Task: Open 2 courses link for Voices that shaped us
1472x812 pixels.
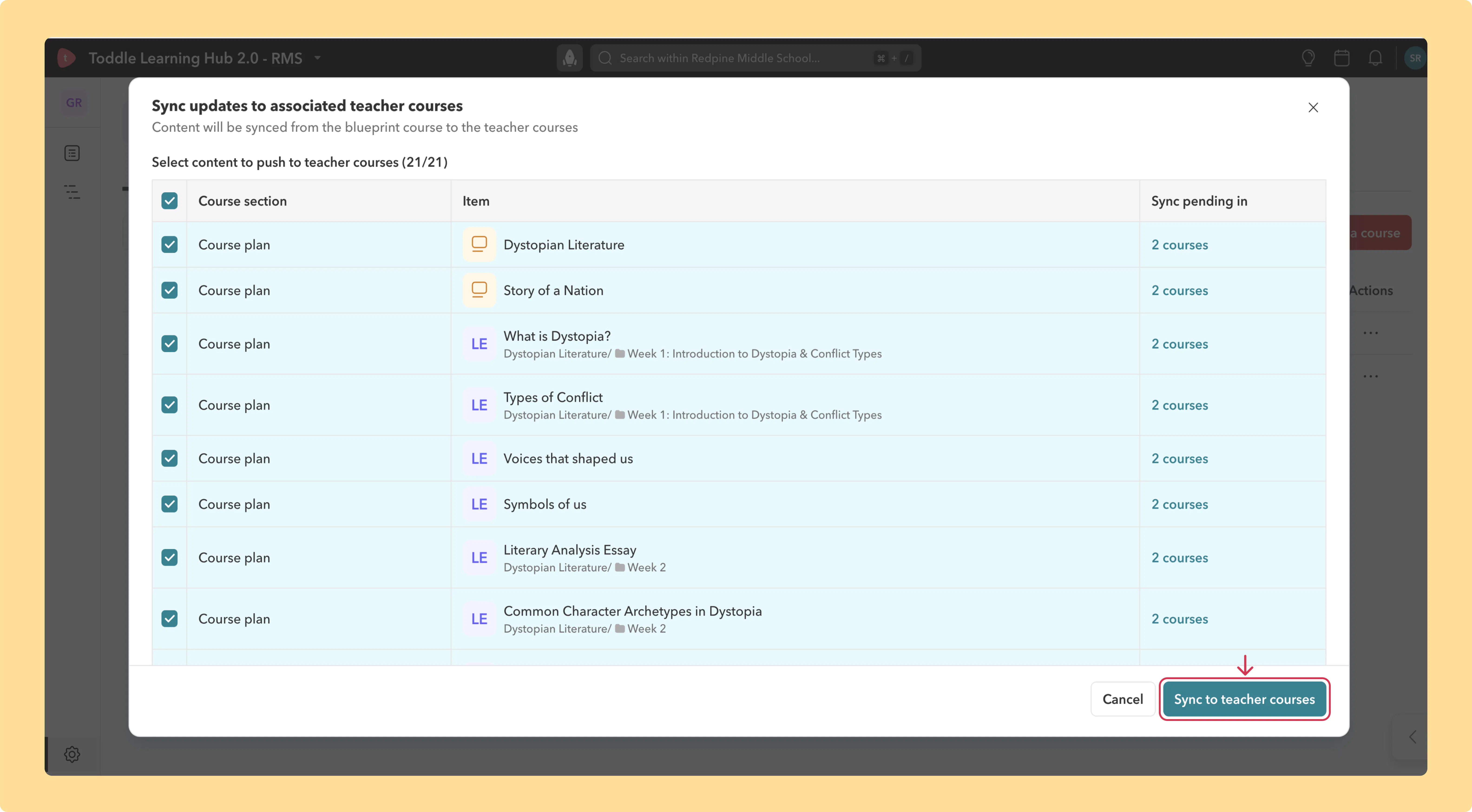Action: [1180, 459]
